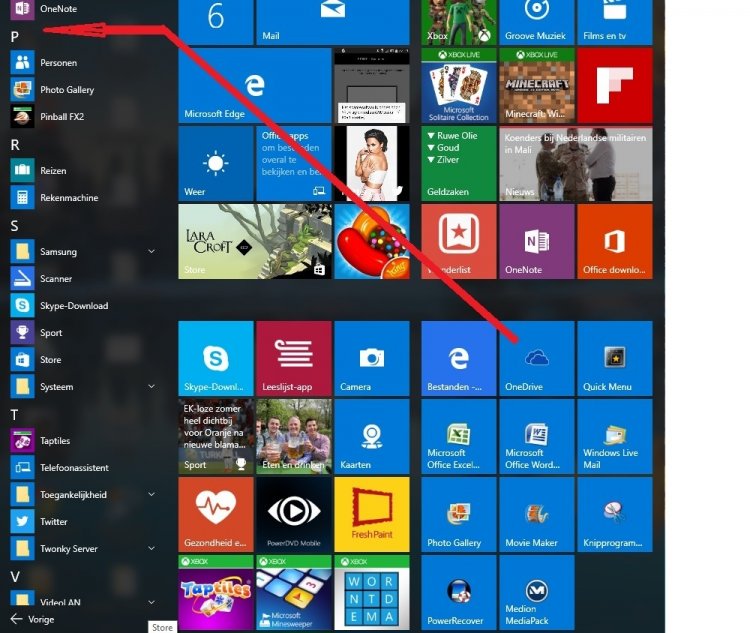Open the Nieuws news tile

[x=576, y=164]
